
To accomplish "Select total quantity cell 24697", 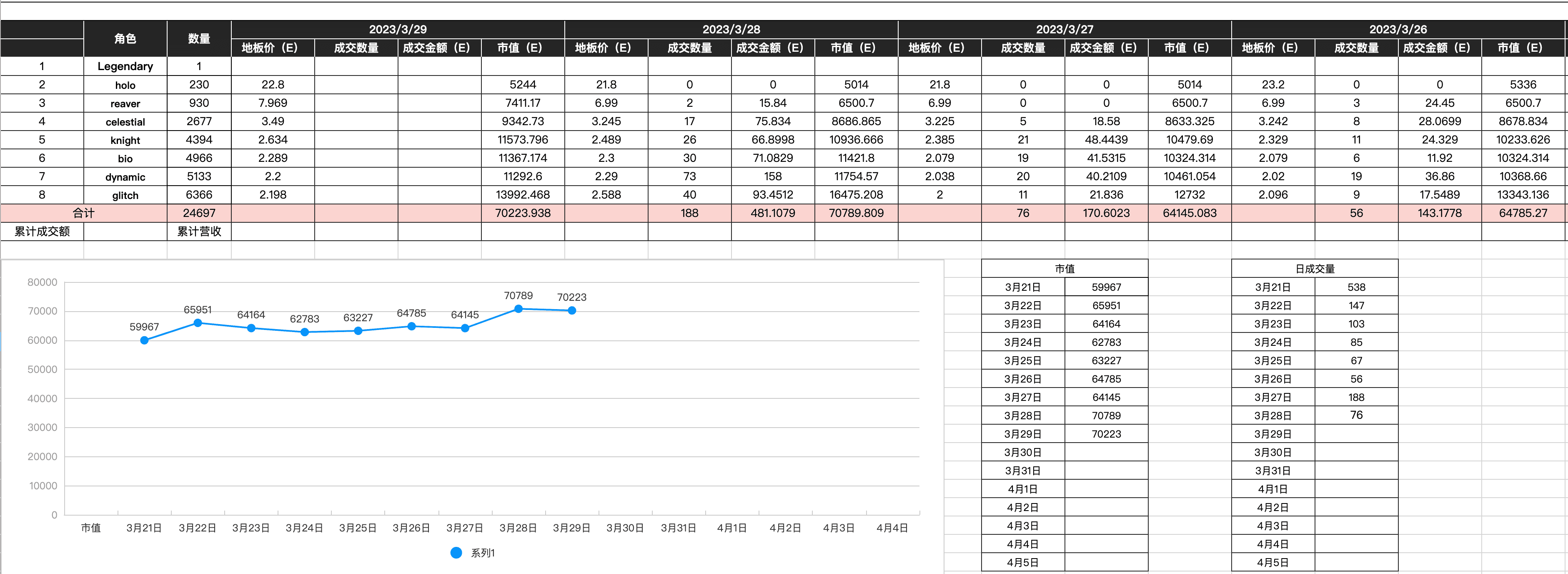I will coord(199,213).
